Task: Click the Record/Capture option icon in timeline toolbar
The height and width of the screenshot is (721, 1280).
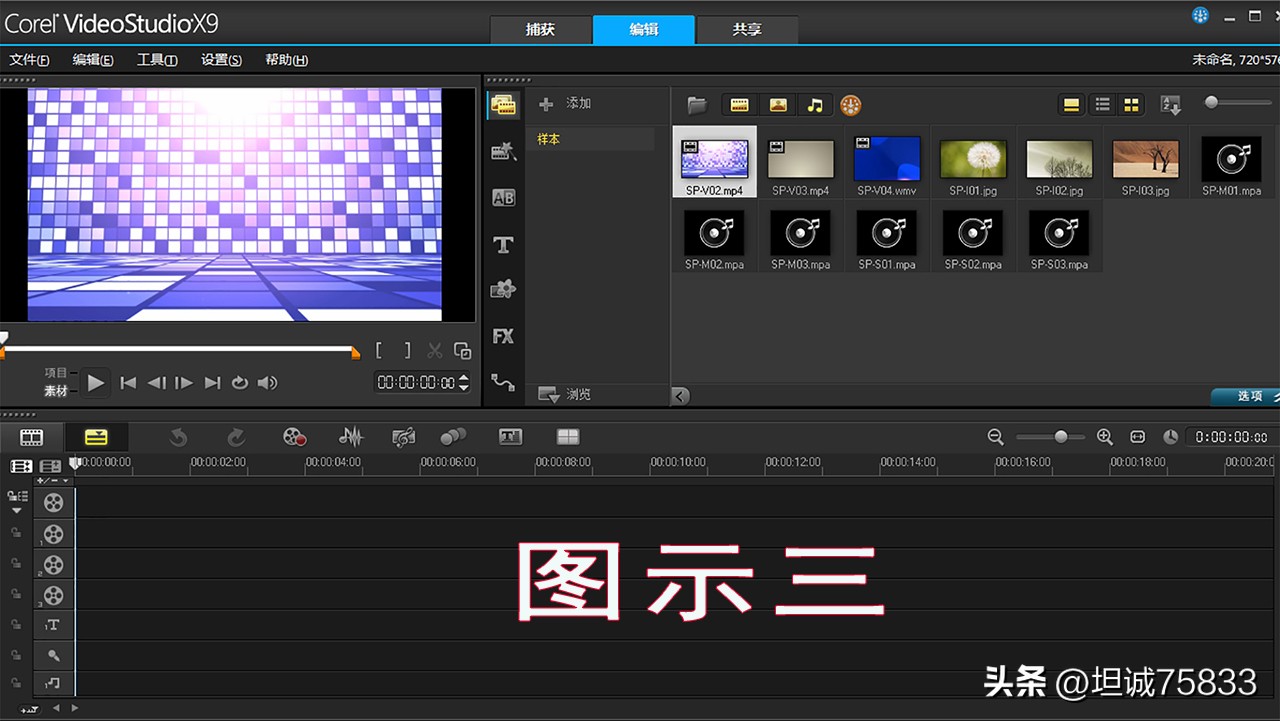Action: (294, 437)
